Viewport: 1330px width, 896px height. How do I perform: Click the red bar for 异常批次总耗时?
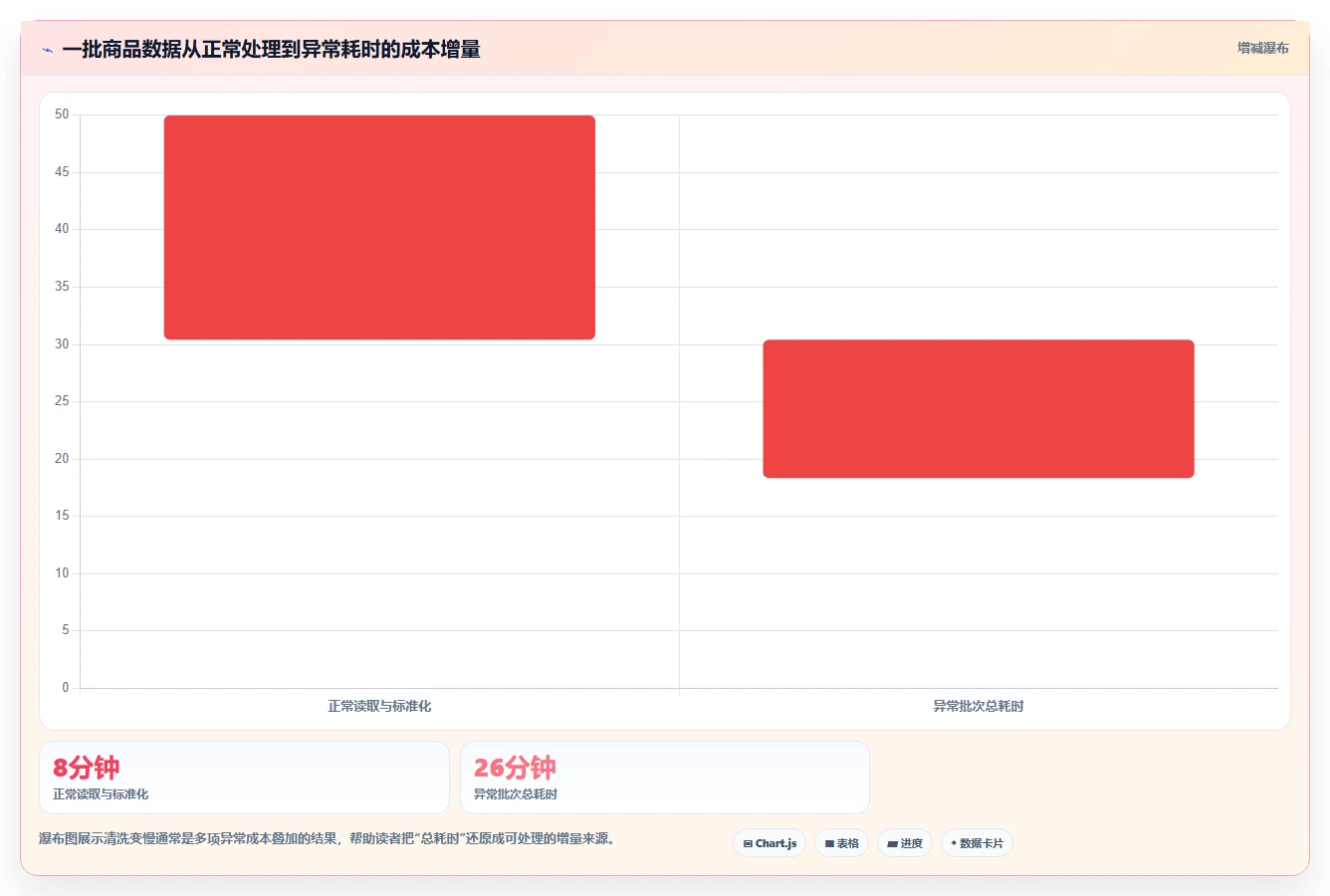(x=979, y=408)
